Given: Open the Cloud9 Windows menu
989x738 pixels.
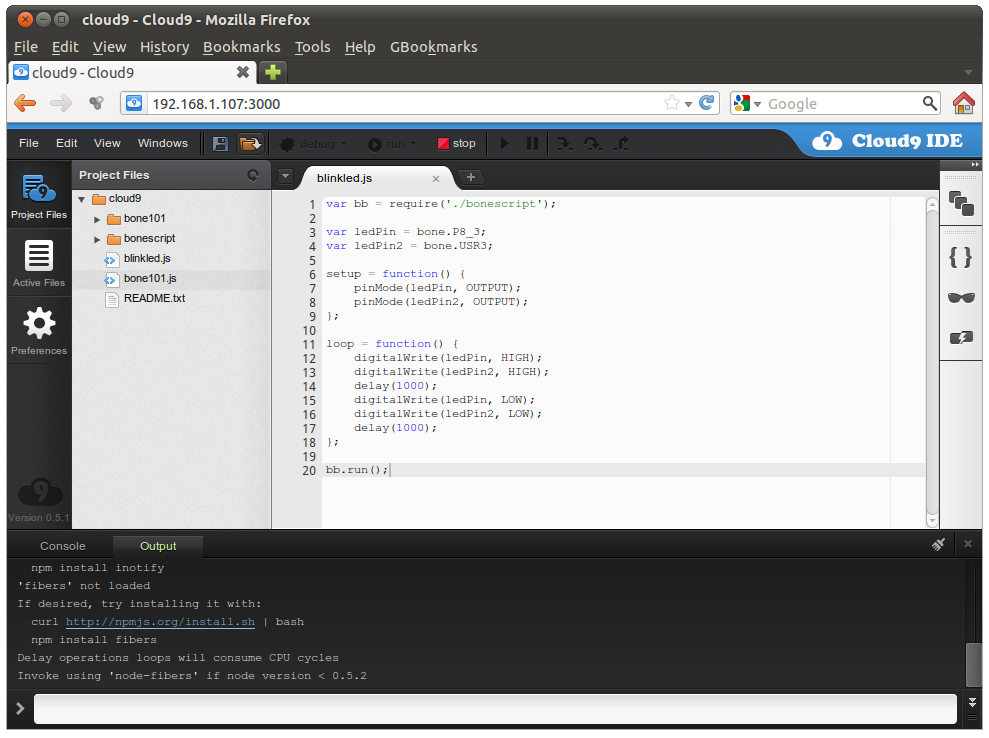Looking at the screenshot, I should click(163, 143).
